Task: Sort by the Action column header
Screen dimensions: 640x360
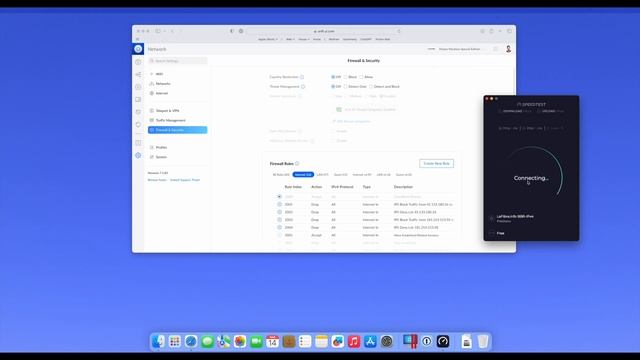Action: coord(316,187)
